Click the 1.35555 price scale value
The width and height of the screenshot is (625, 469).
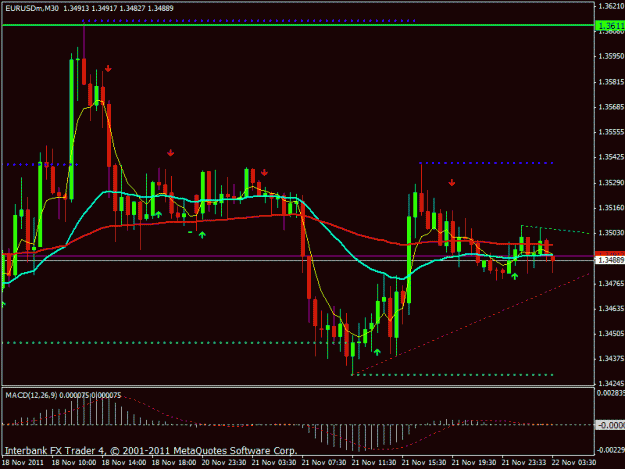tap(611, 132)
